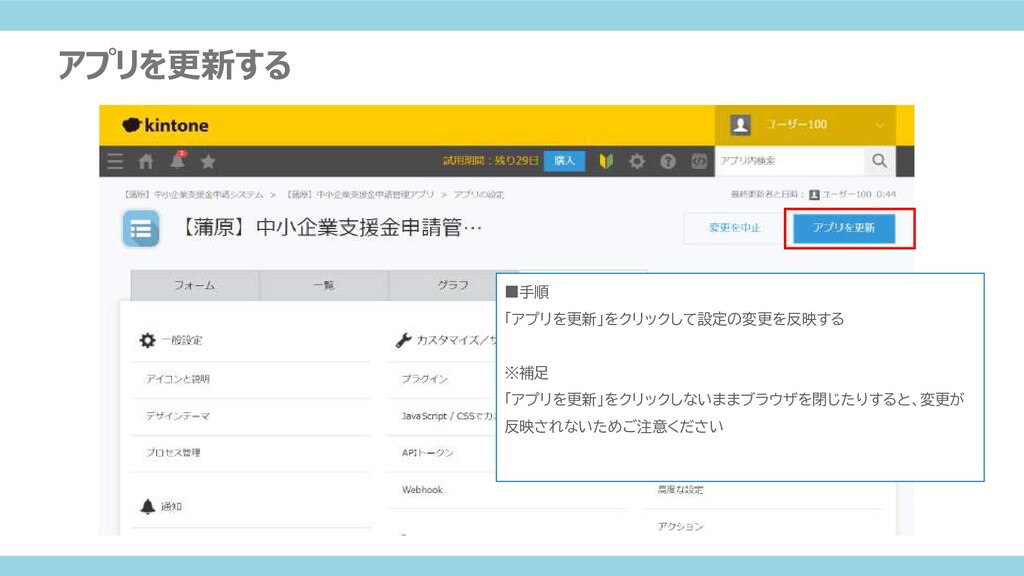The height and width of the screenshot is (576, 1024).
Task: Click the 変更を中止 button
Action: (735, 228)
